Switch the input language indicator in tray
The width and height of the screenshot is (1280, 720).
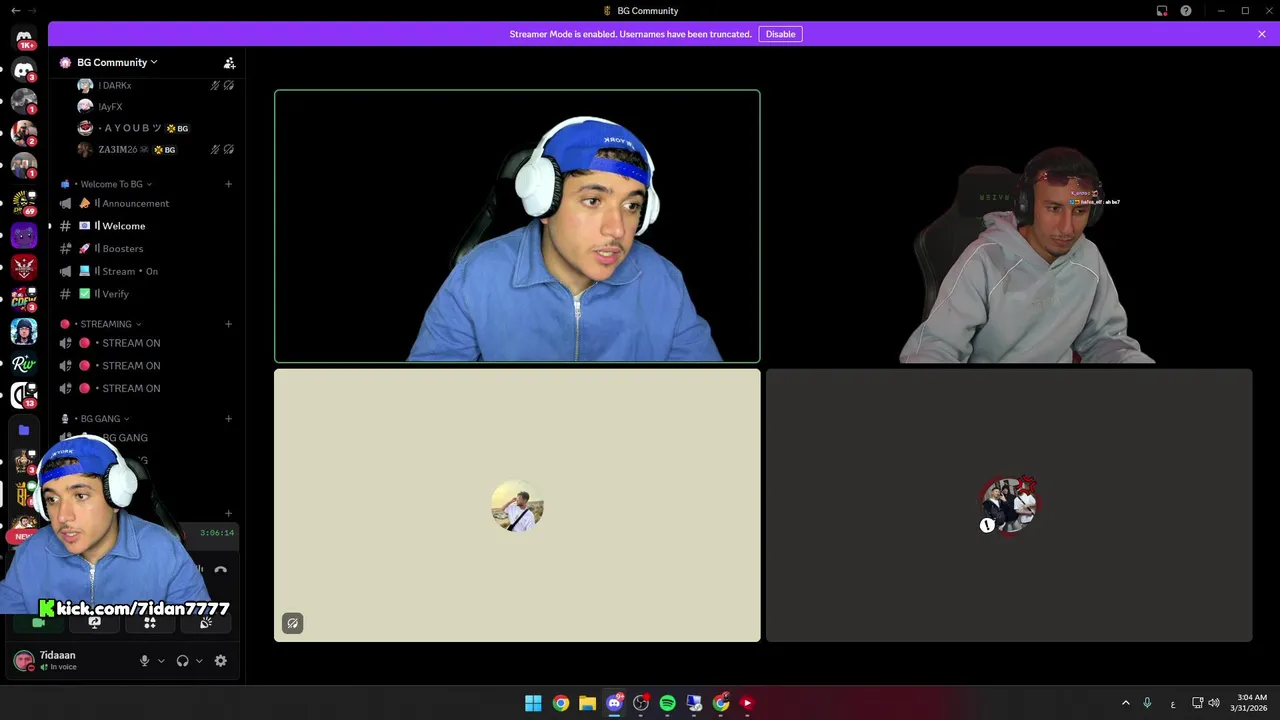click(1173, 704)
